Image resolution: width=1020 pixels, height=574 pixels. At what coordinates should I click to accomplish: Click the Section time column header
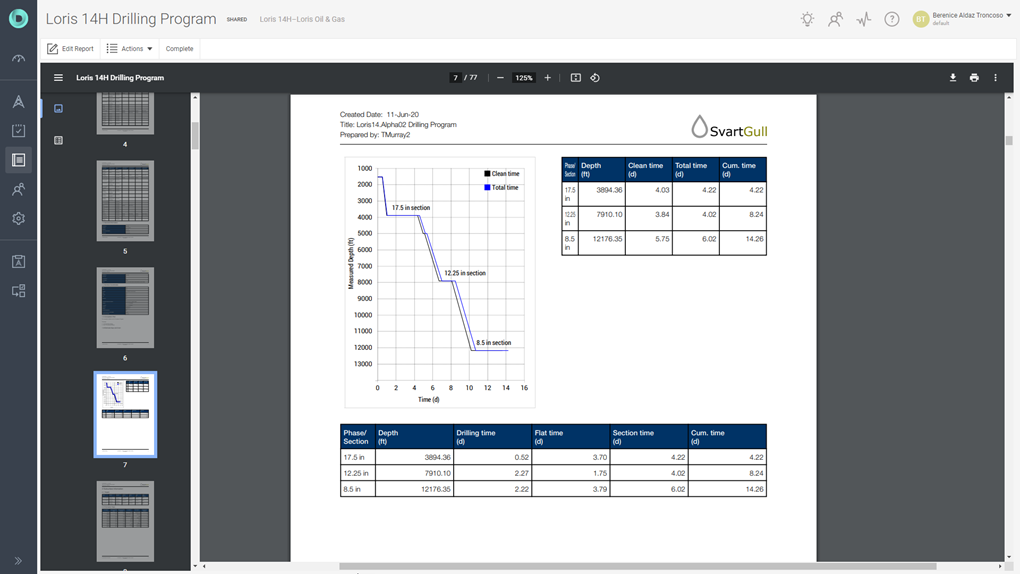(x=649, y=437)
